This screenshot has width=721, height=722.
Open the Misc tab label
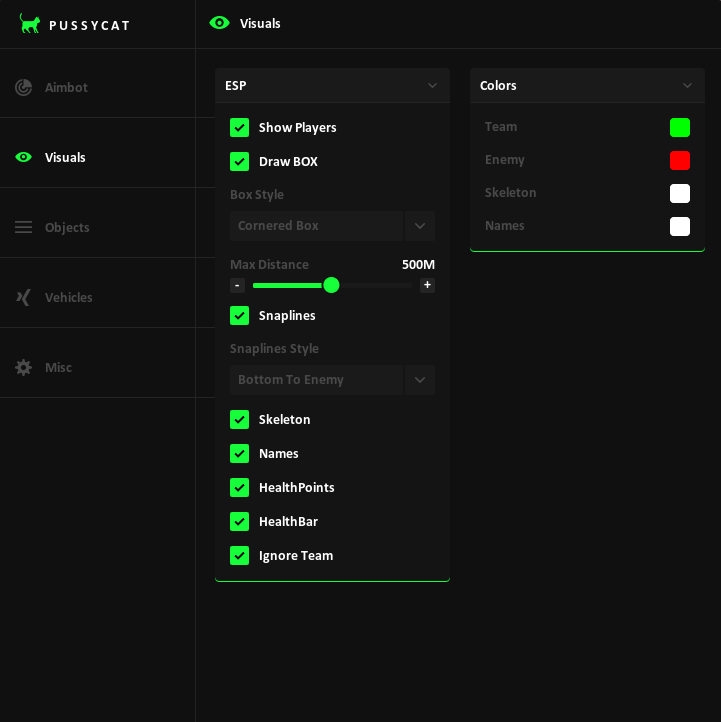pyautogui.click(x=58, y=367)
